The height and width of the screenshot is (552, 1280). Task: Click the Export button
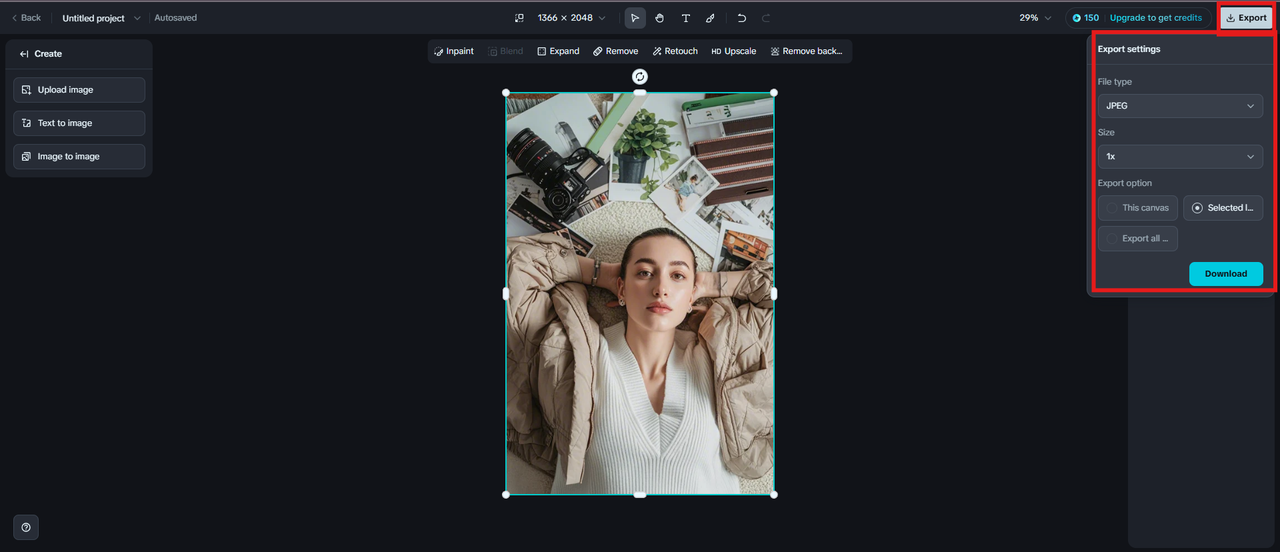[1246, 18]
